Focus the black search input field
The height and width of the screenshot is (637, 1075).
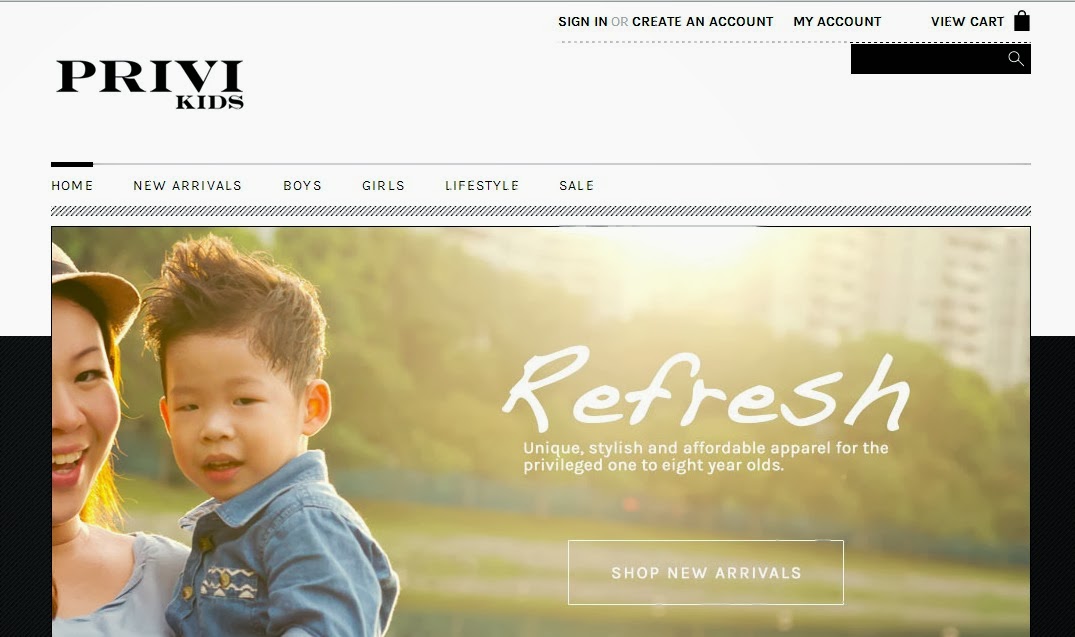[x=929, y=59]
